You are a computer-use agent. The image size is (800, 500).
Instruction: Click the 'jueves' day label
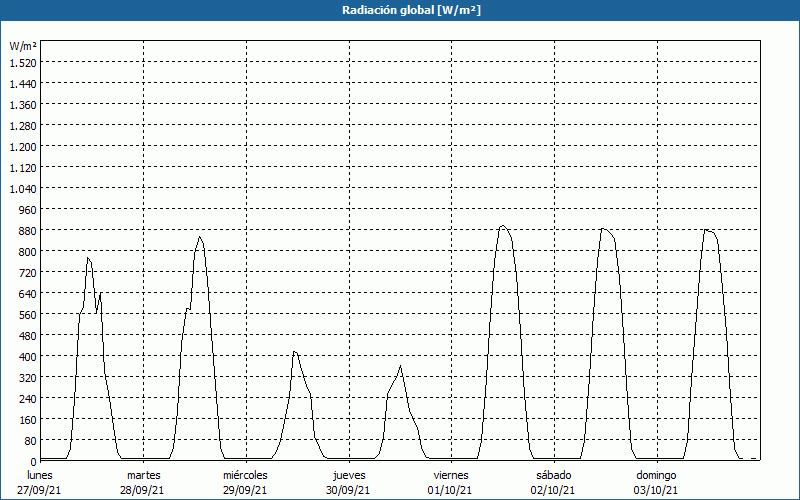349,475
